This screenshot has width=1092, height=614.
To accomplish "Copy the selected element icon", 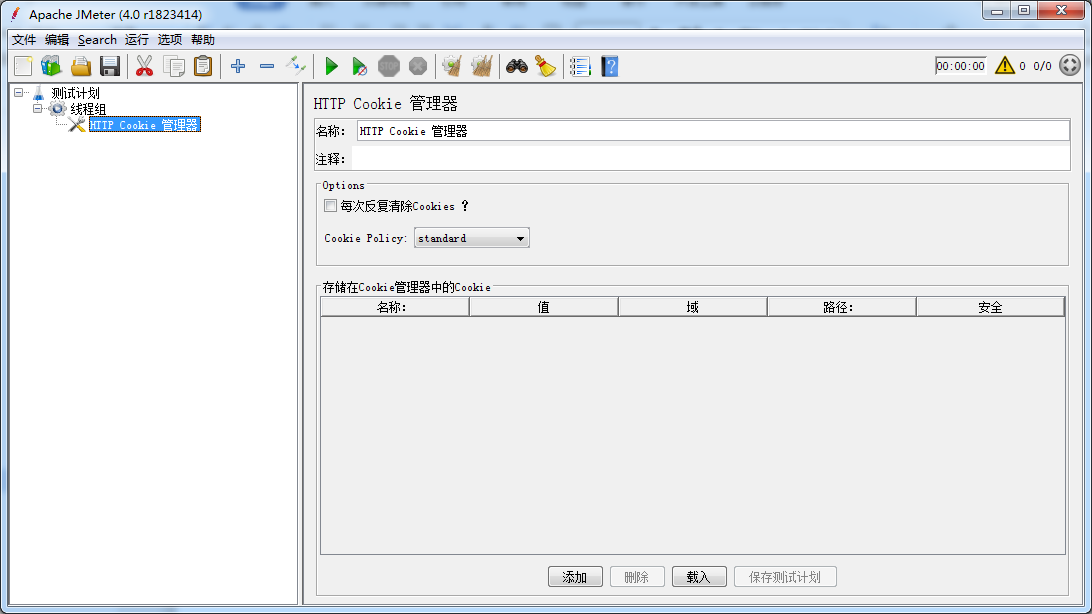I will [x=173, y=66].
